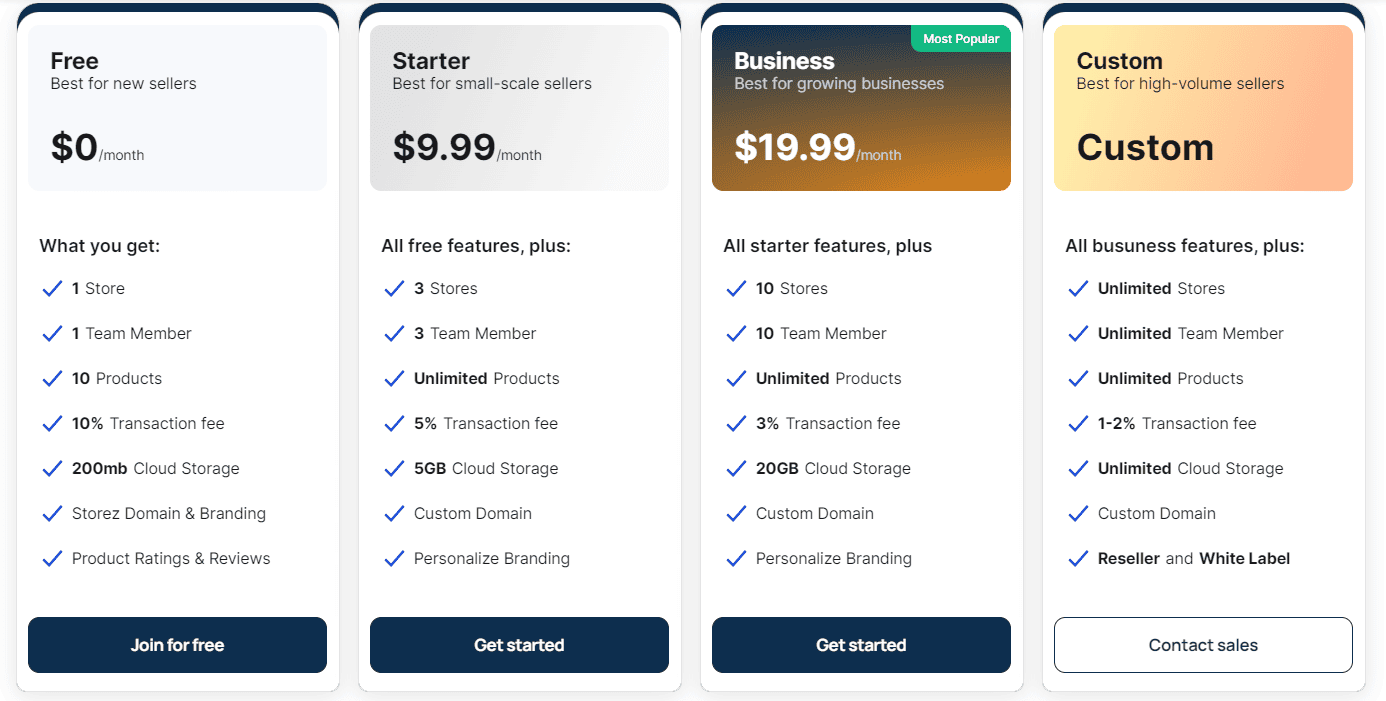Click the checkmark next to Unlimited Products in Starter

(x=394, y=378)
